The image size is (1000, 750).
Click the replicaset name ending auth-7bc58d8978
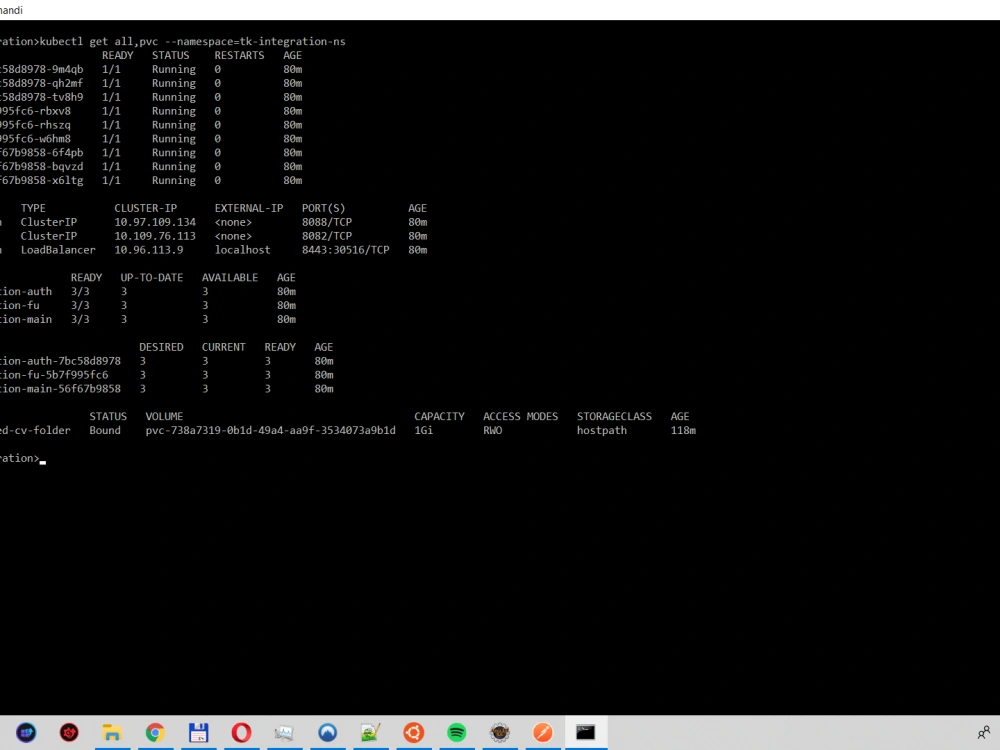click(61, 361)
